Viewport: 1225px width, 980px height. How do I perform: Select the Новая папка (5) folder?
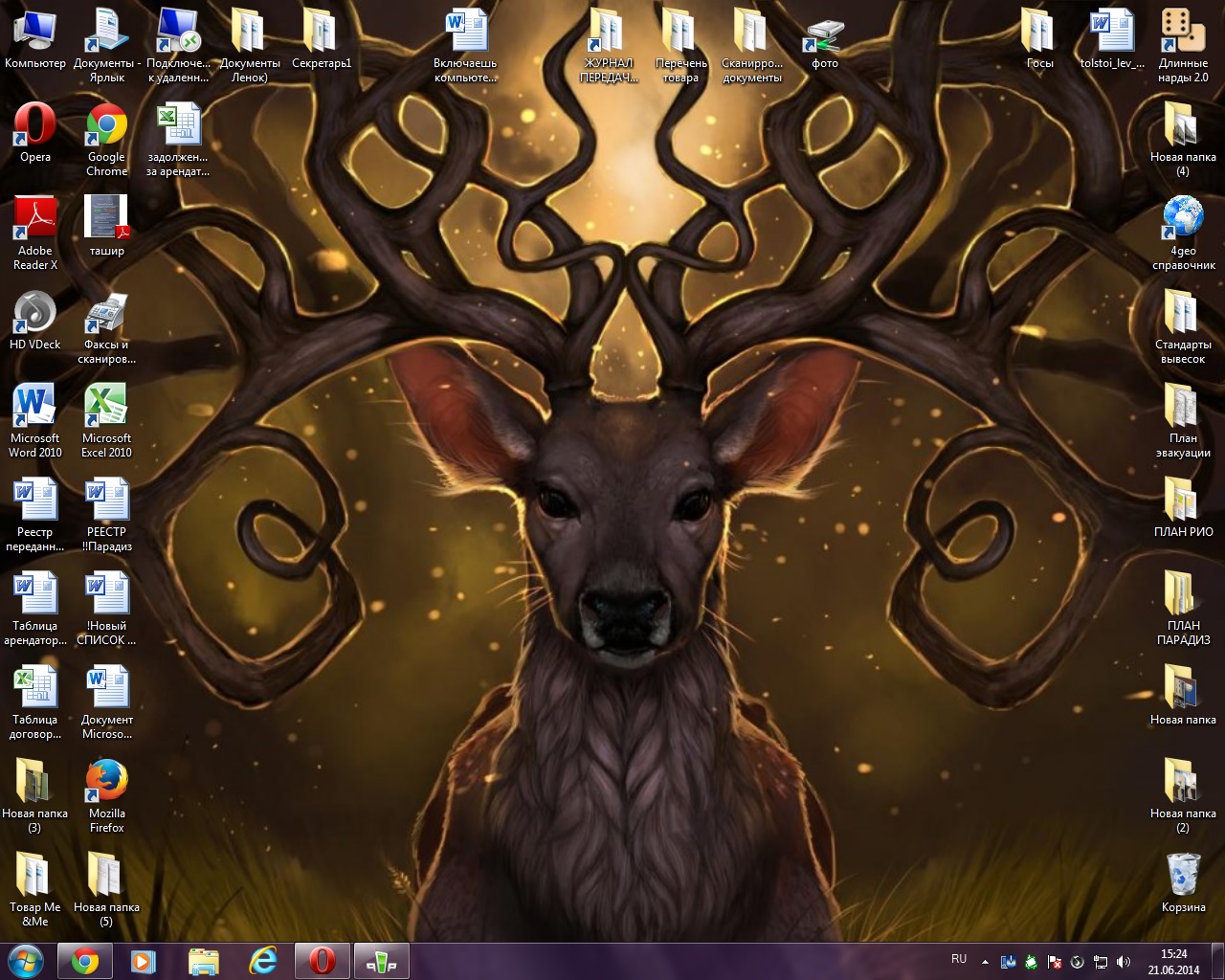106,889
